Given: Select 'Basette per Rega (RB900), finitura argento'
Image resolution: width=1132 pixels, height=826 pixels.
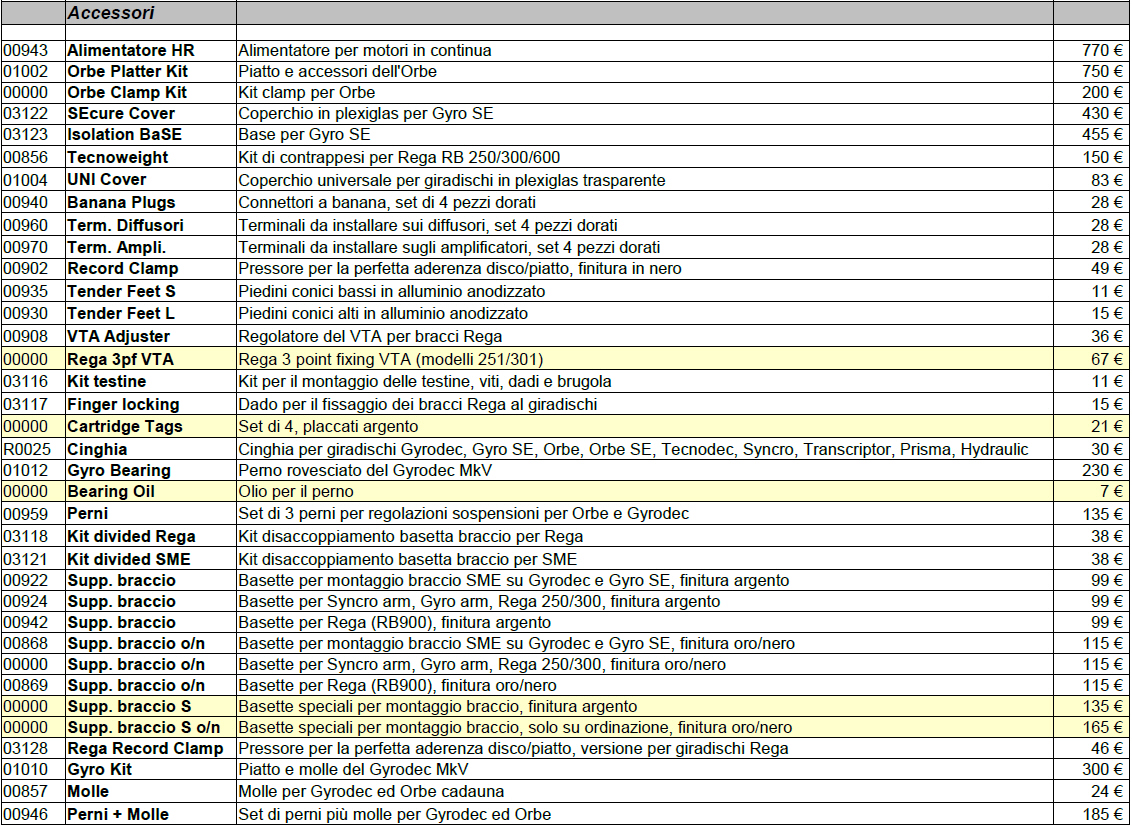Looking at the screenshot, I should (395, 622).
